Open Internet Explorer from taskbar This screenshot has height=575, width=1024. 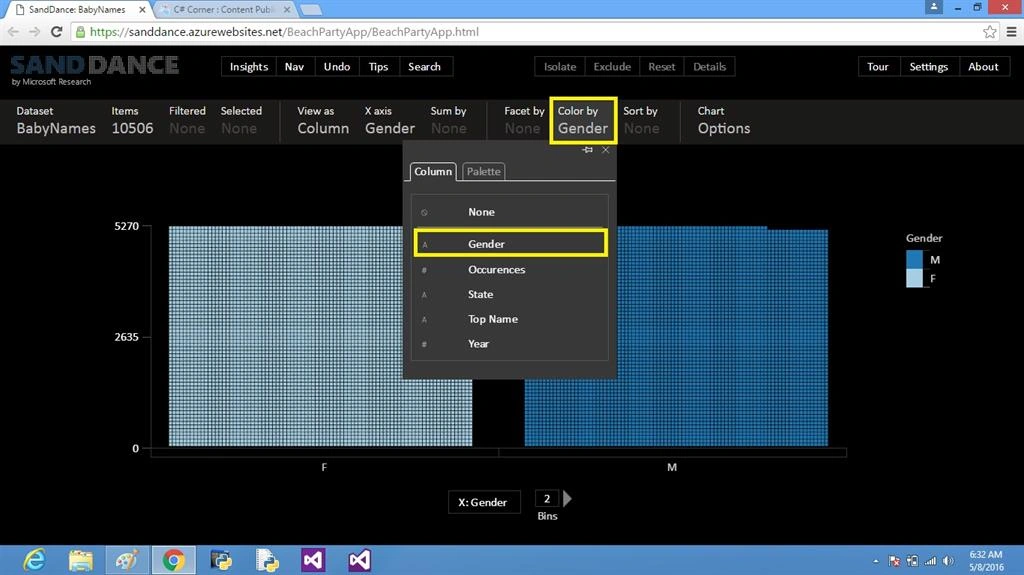34,560
